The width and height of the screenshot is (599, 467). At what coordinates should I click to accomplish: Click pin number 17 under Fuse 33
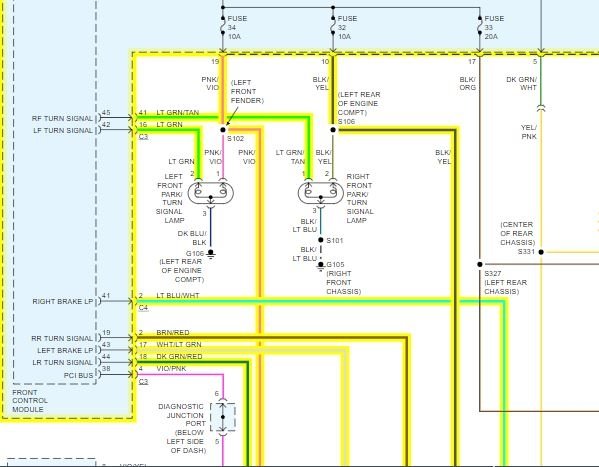[x=472, y=62]
